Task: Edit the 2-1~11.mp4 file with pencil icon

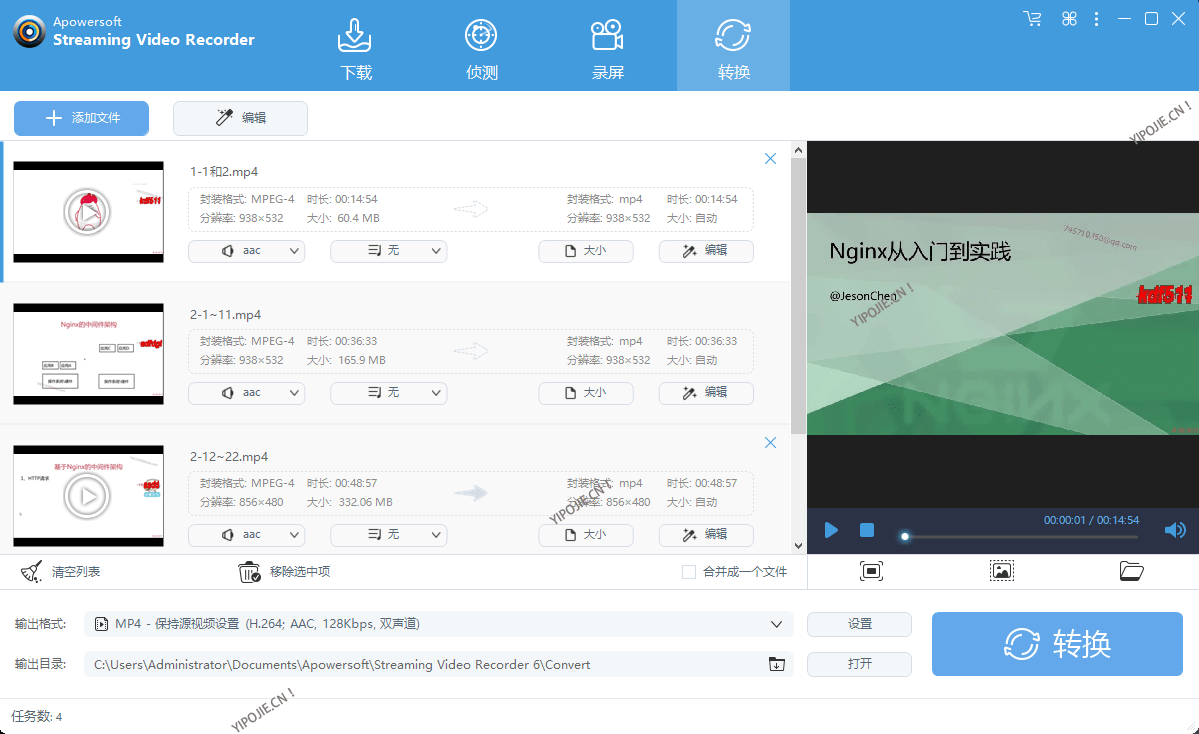Action: 706,393
